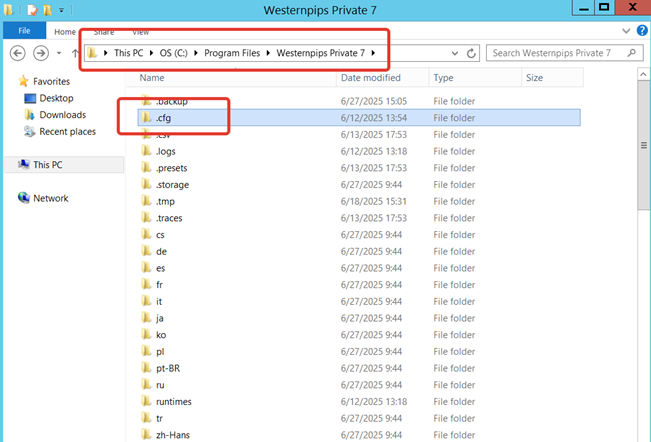Select the folder named zh-Hans
Viewport: 651px width, 442px height.
173,435
